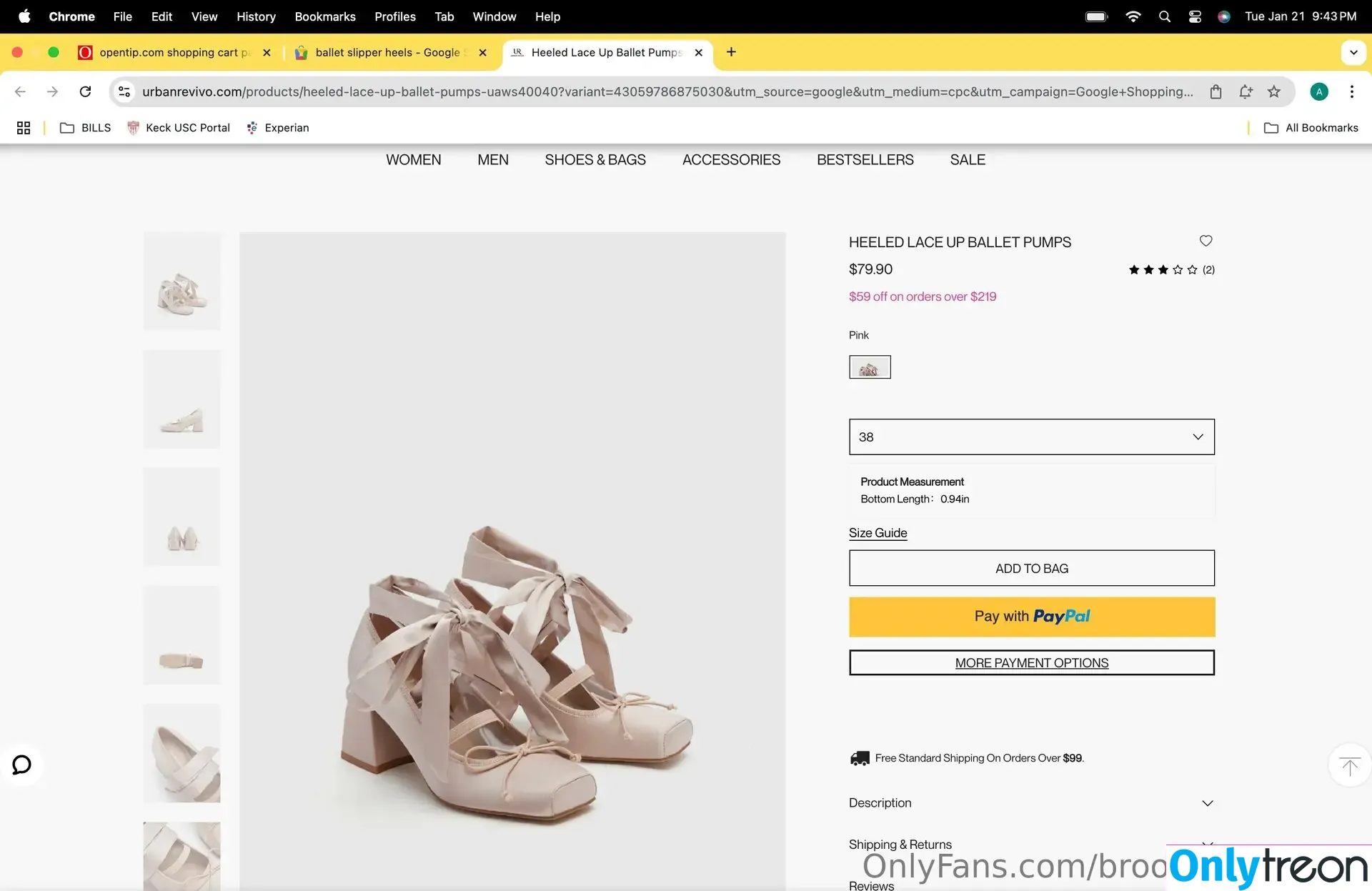This screenshot has height=891, width=1372.
Task: Click the Pay with PayPal button
Action: point(1031,617)
